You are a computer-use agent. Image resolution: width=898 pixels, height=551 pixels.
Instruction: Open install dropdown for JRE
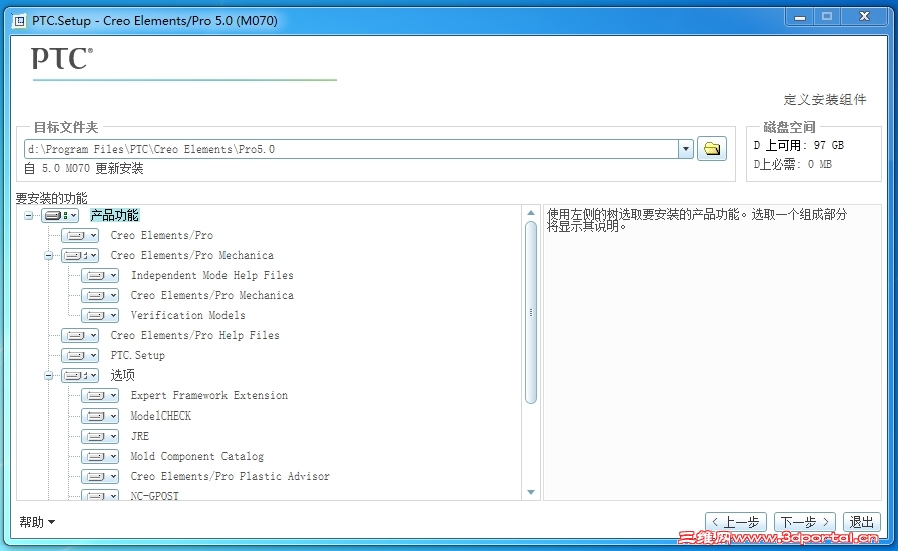tap(100, 436)
